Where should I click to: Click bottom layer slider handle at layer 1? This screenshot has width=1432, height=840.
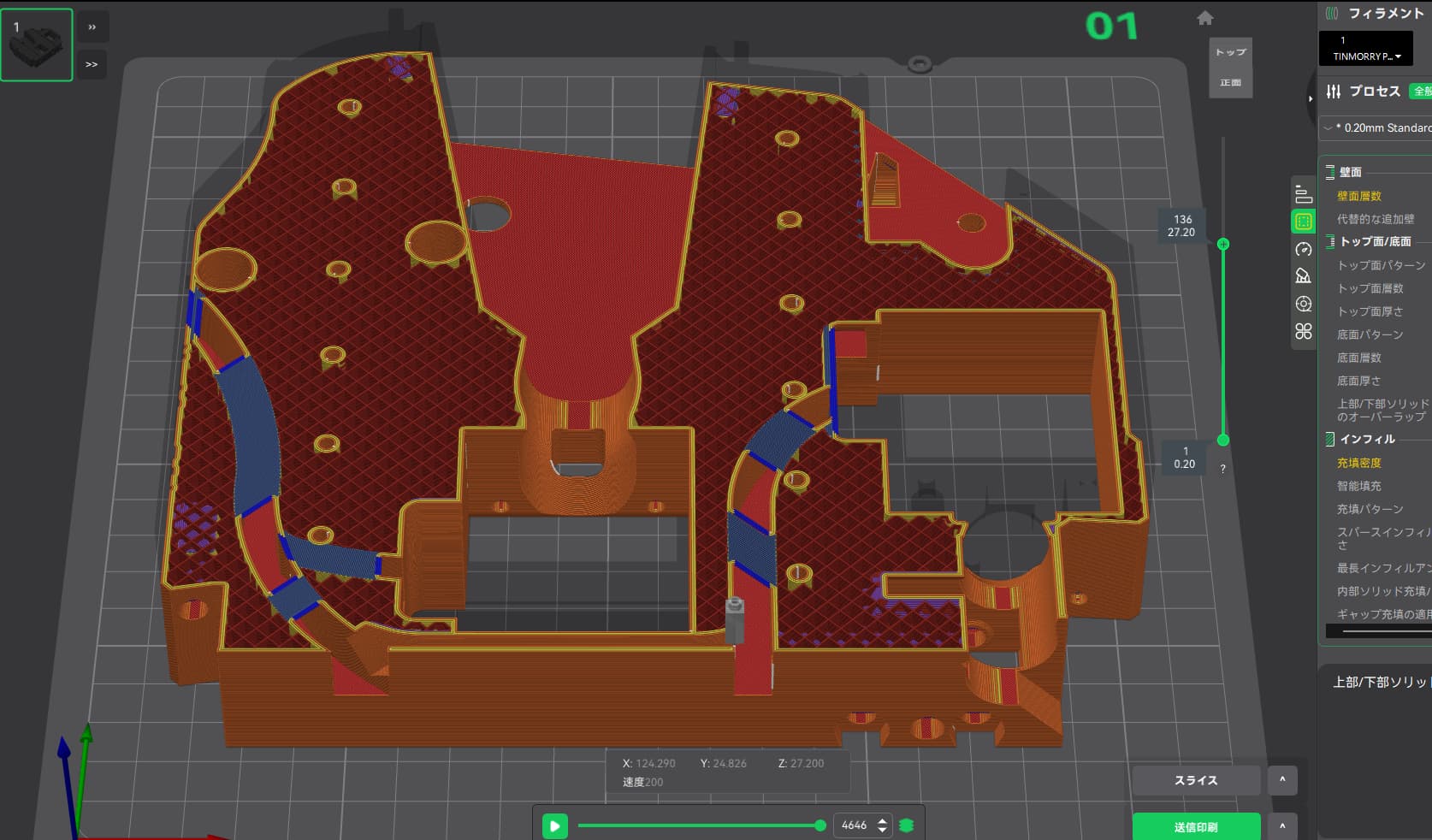pos(1223,440)
